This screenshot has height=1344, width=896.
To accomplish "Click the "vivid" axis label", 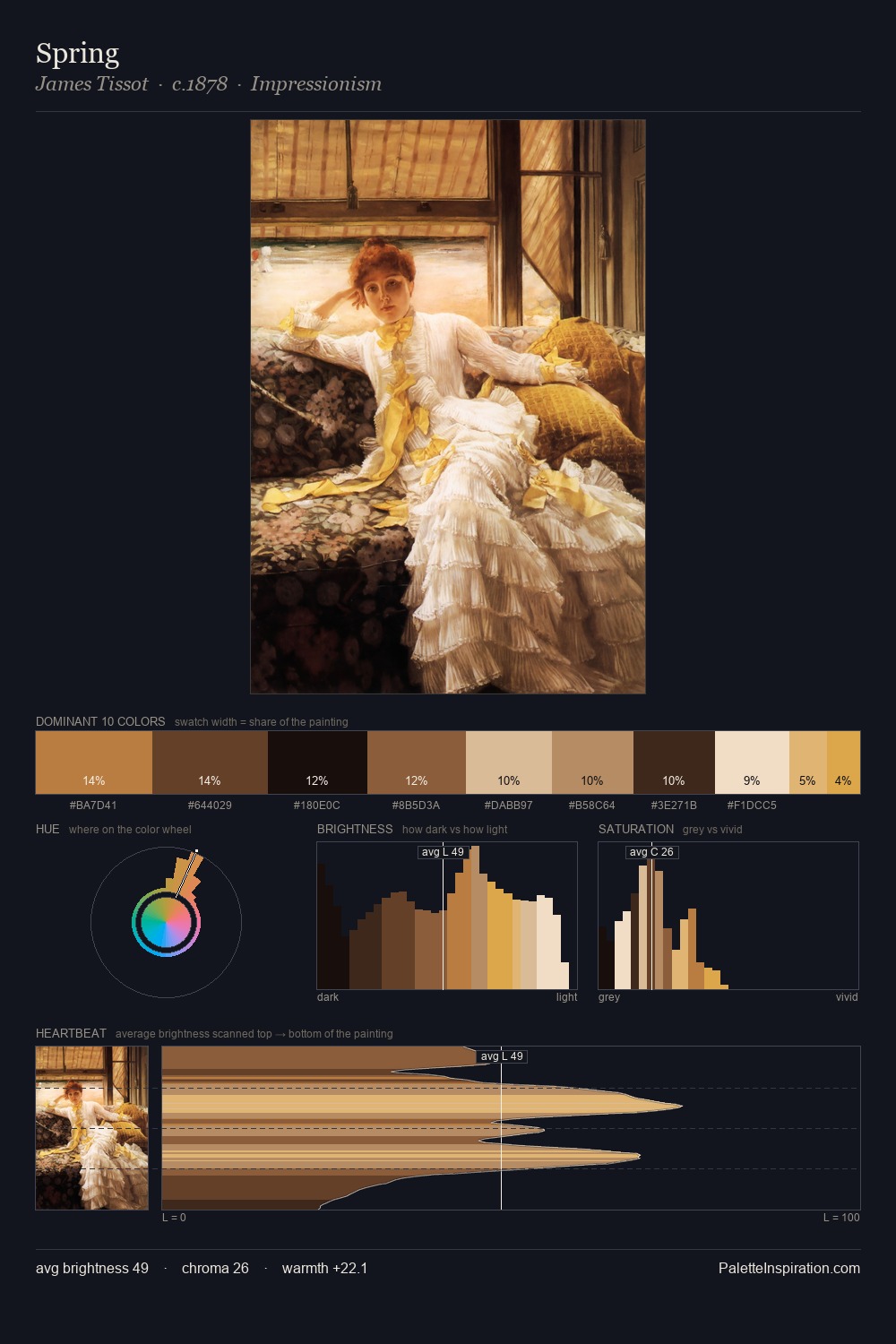I will (847, 997).
